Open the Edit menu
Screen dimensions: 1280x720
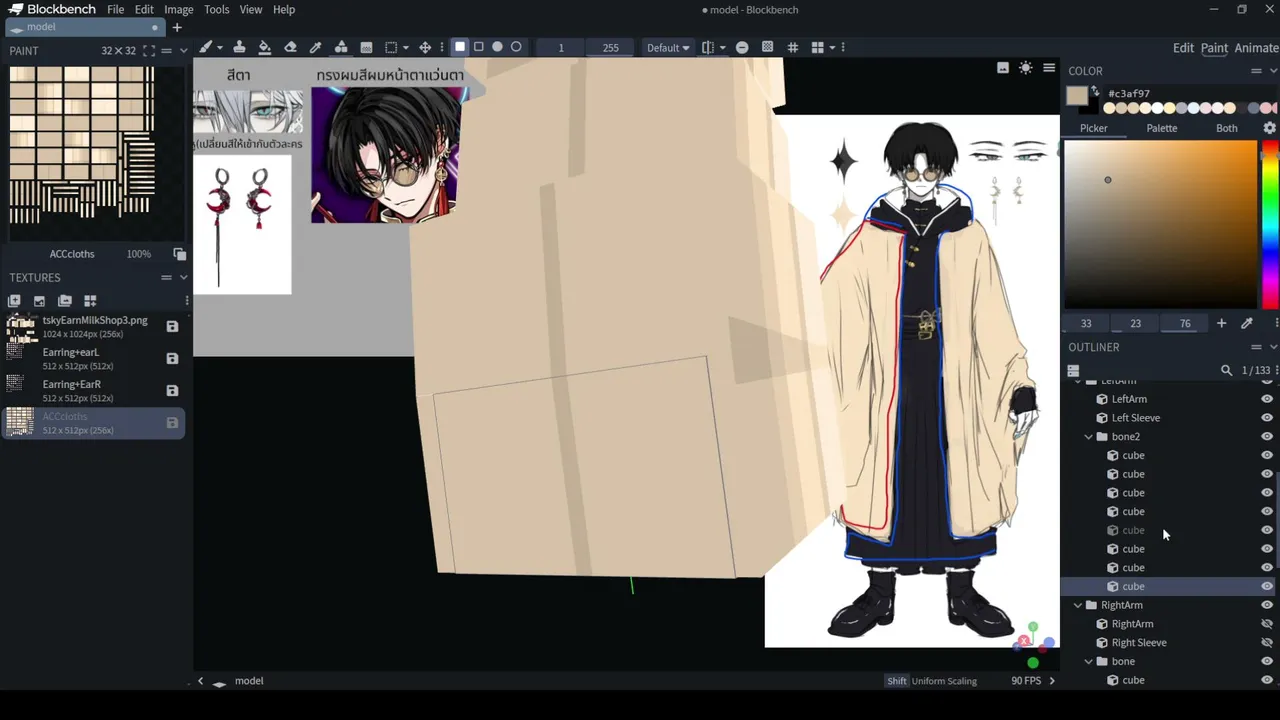[144, 9]
